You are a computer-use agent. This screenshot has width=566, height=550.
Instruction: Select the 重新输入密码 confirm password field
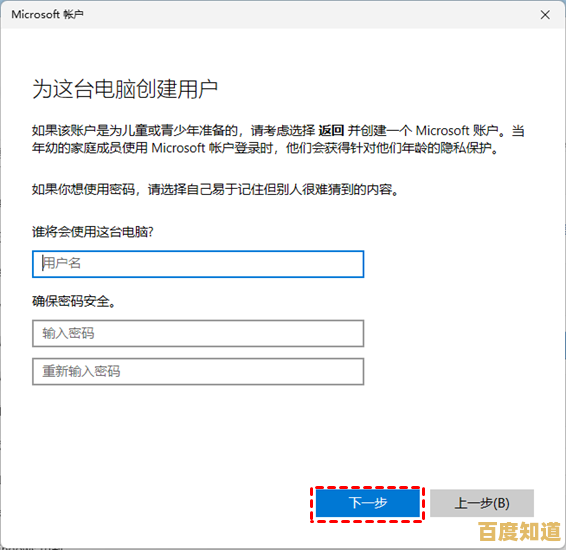coord(198,371)
